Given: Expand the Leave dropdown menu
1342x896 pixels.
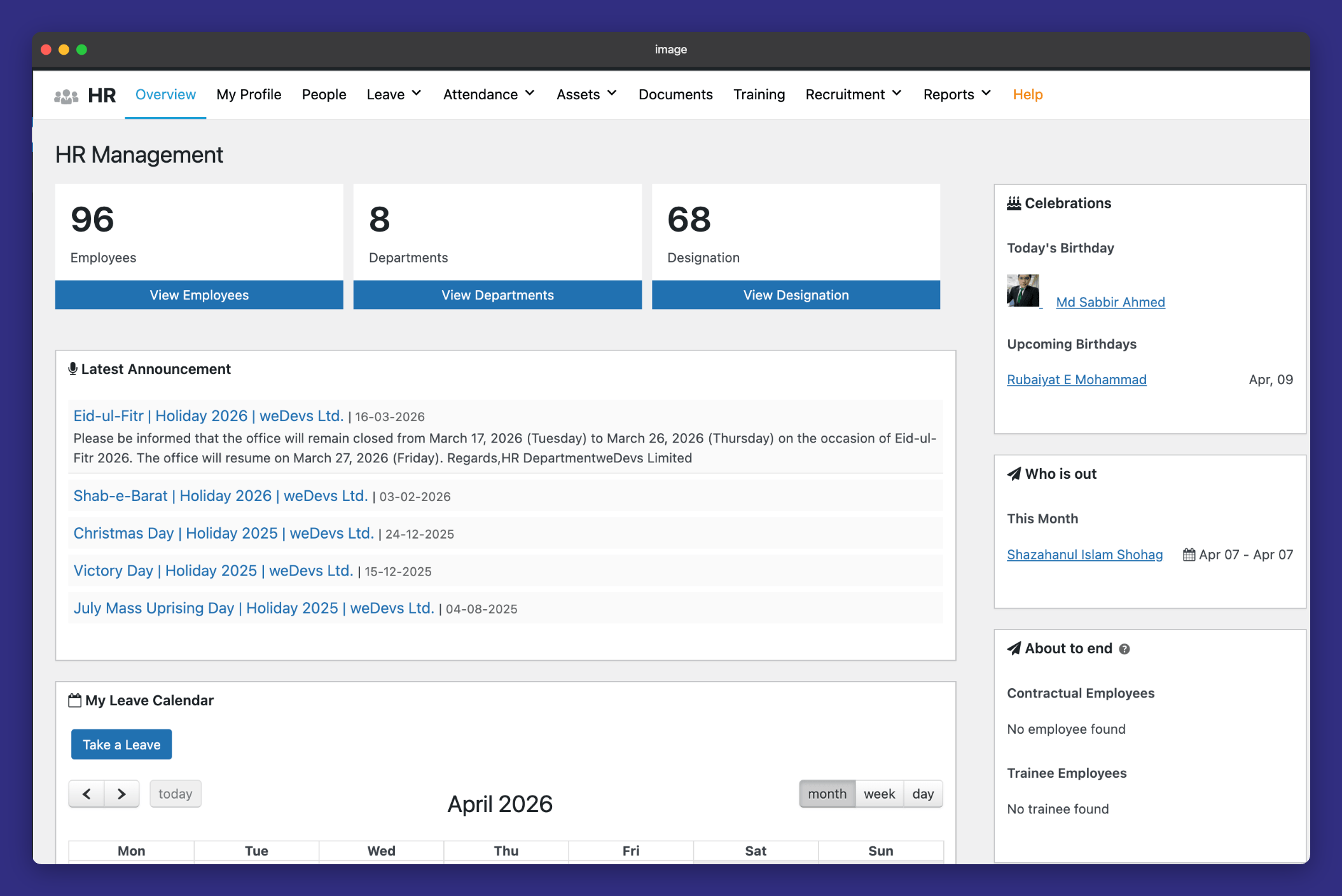Looking at the screenshot, I should tap(394, 94).
